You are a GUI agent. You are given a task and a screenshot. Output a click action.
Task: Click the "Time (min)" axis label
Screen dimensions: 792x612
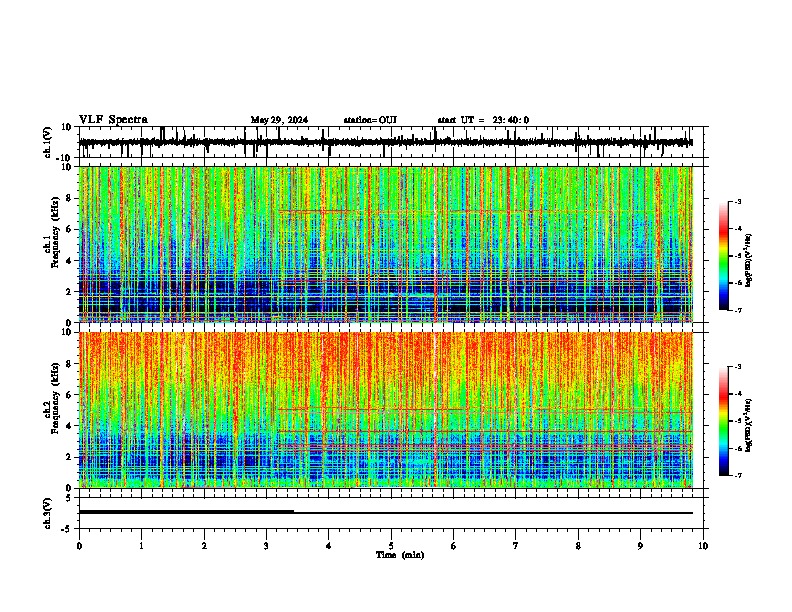[x=400, y=555]
